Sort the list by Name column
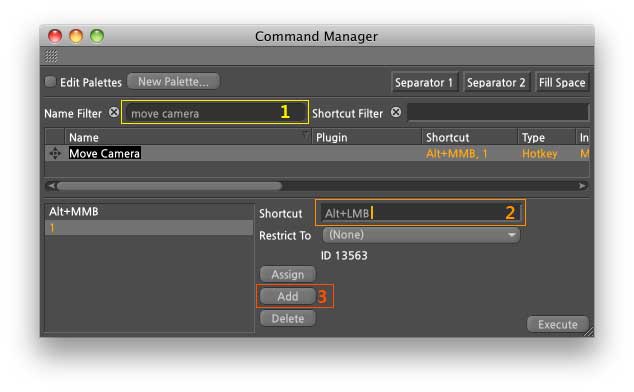Screen dimensions: 634x392 188,137
